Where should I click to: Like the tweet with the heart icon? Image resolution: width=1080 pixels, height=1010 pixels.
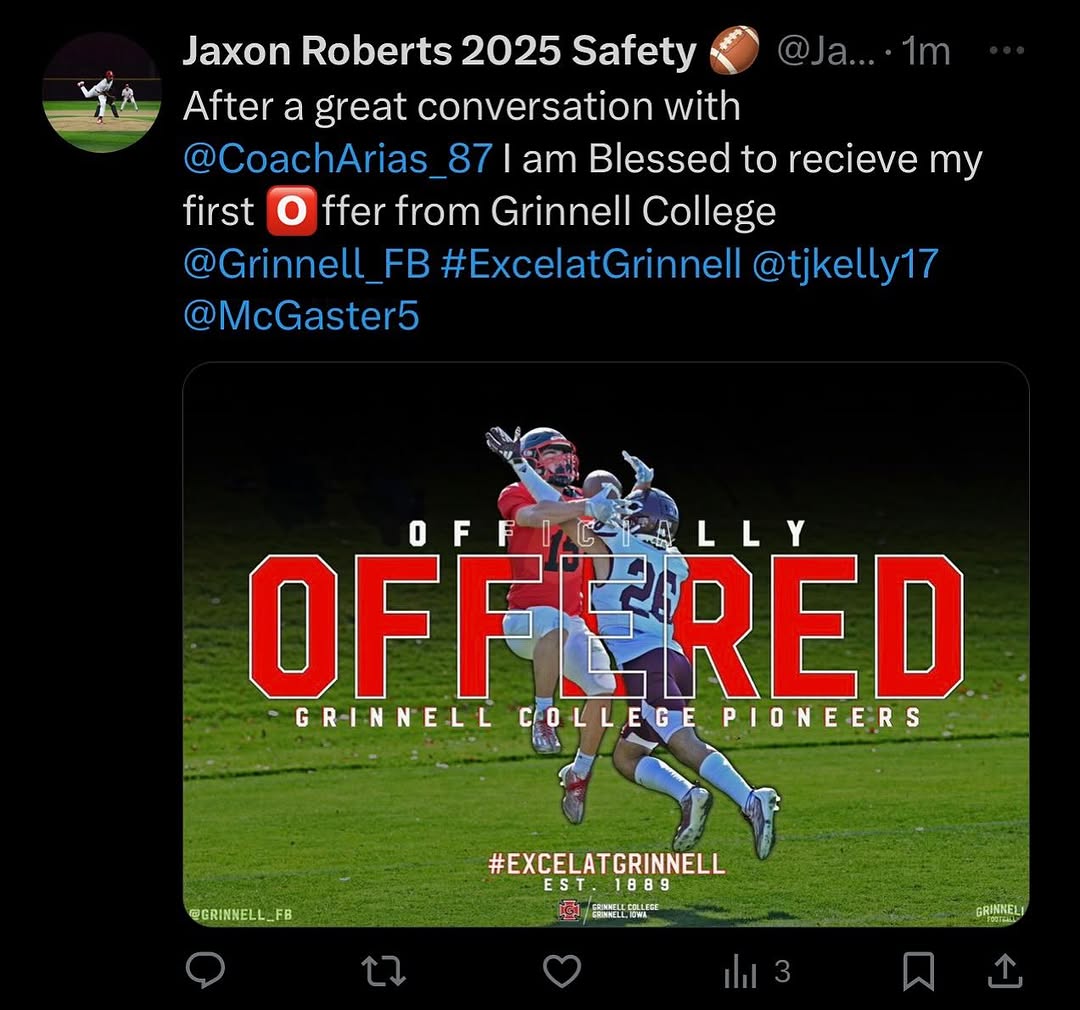coord(563,971)
